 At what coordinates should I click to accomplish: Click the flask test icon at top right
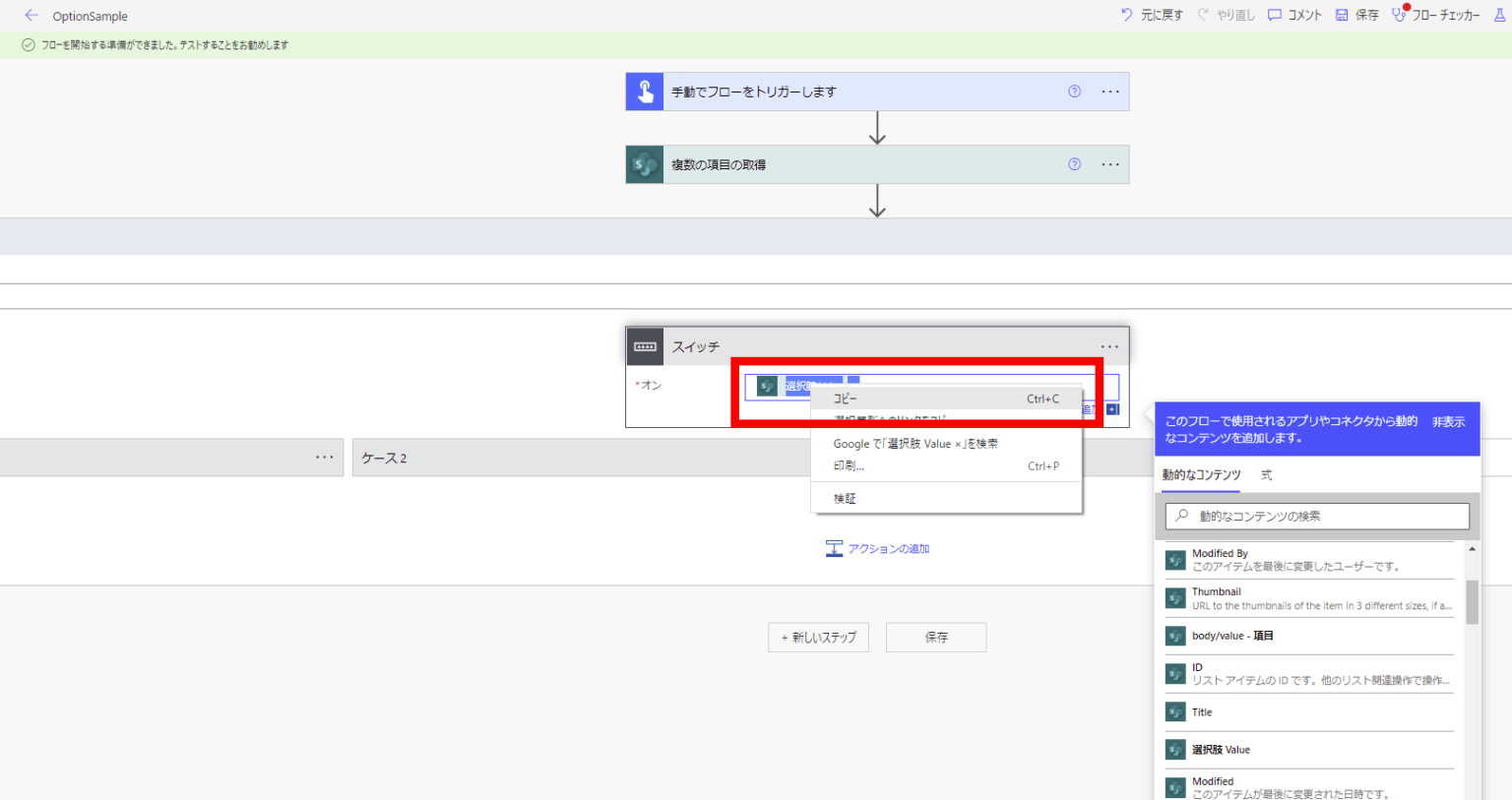(1500, 15)
